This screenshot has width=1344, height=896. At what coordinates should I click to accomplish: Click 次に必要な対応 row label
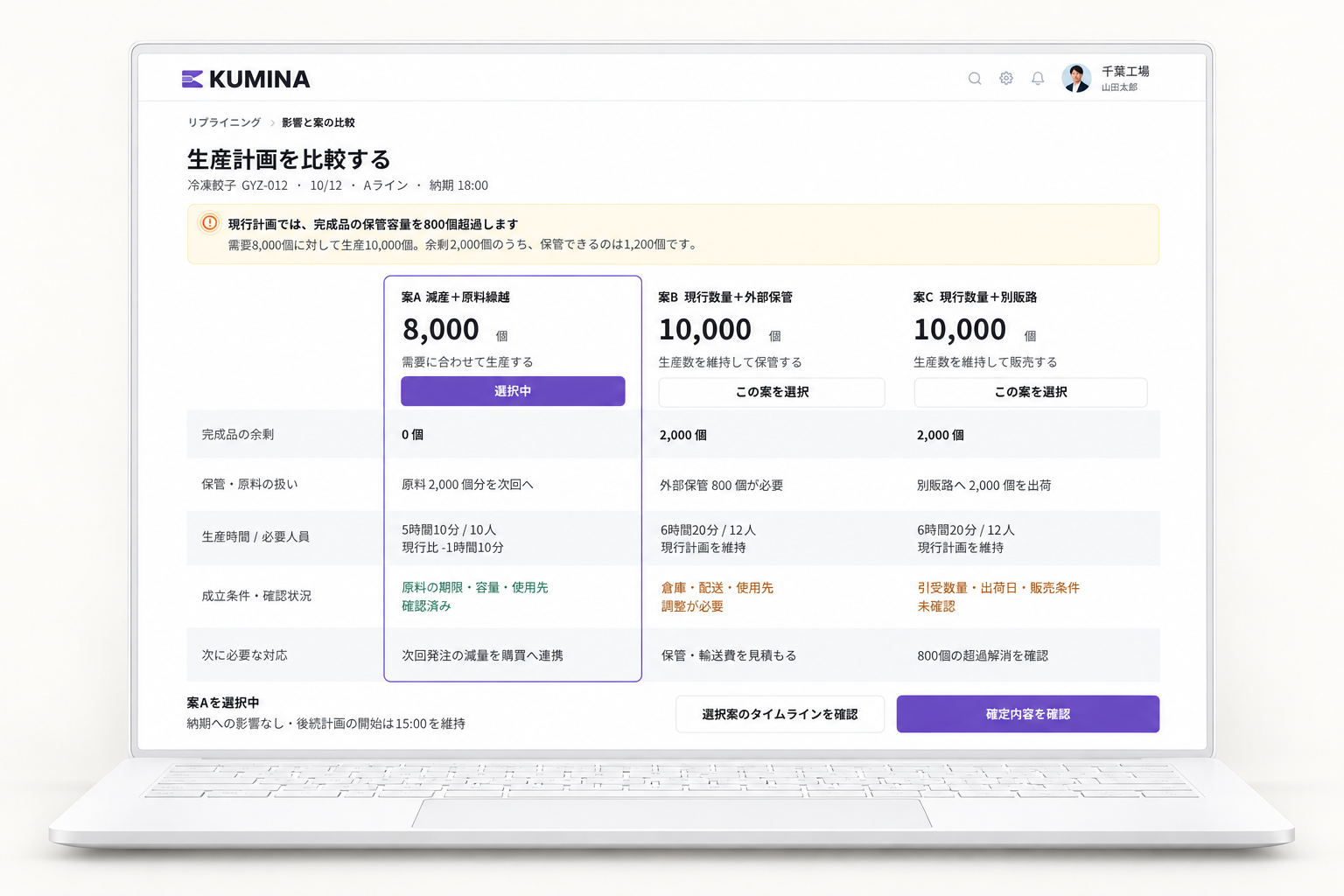(244, 654)
